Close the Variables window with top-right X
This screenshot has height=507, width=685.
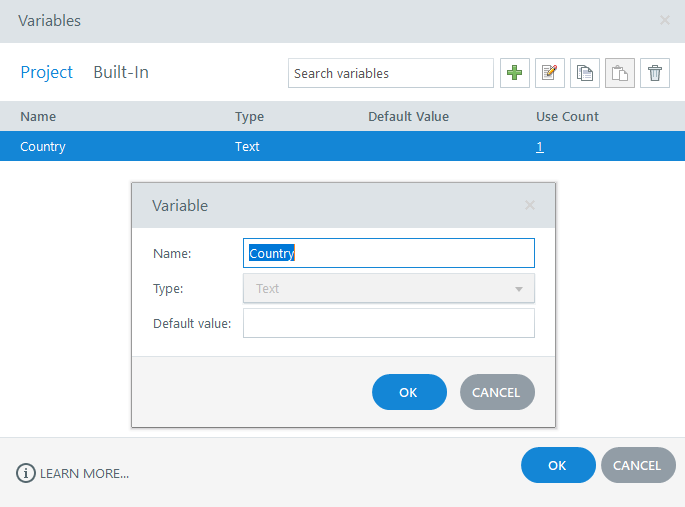(x=665, y=20)
